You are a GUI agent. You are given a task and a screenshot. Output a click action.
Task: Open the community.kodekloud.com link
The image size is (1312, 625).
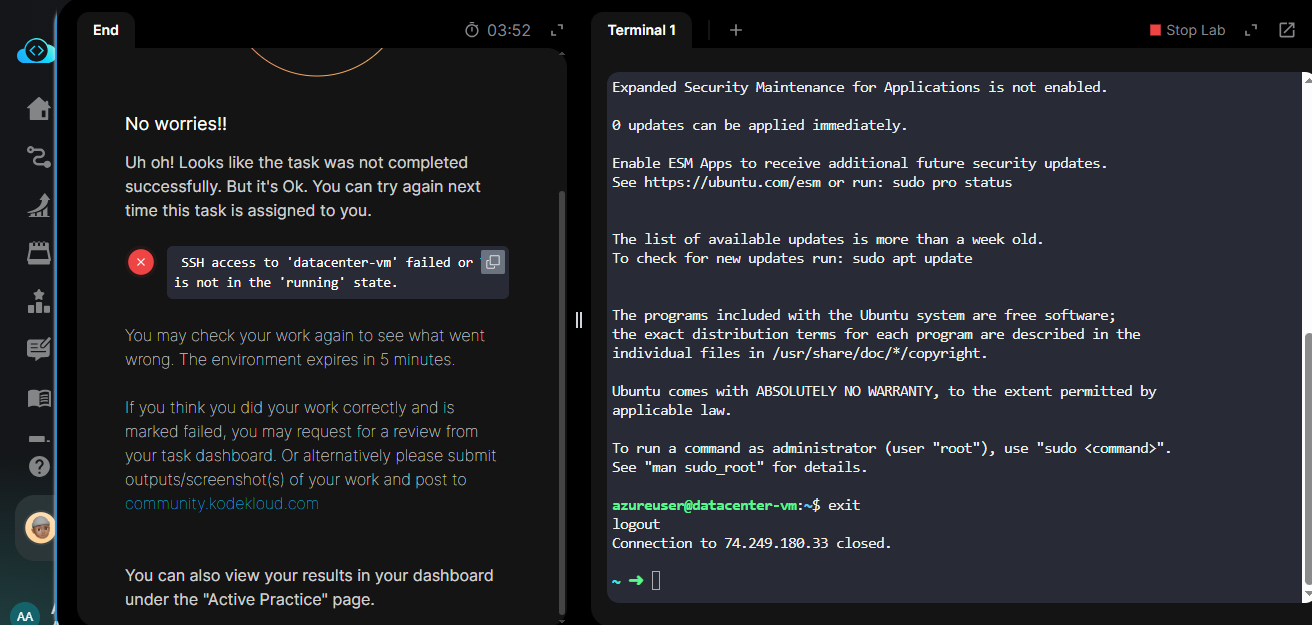pos(222,503)
